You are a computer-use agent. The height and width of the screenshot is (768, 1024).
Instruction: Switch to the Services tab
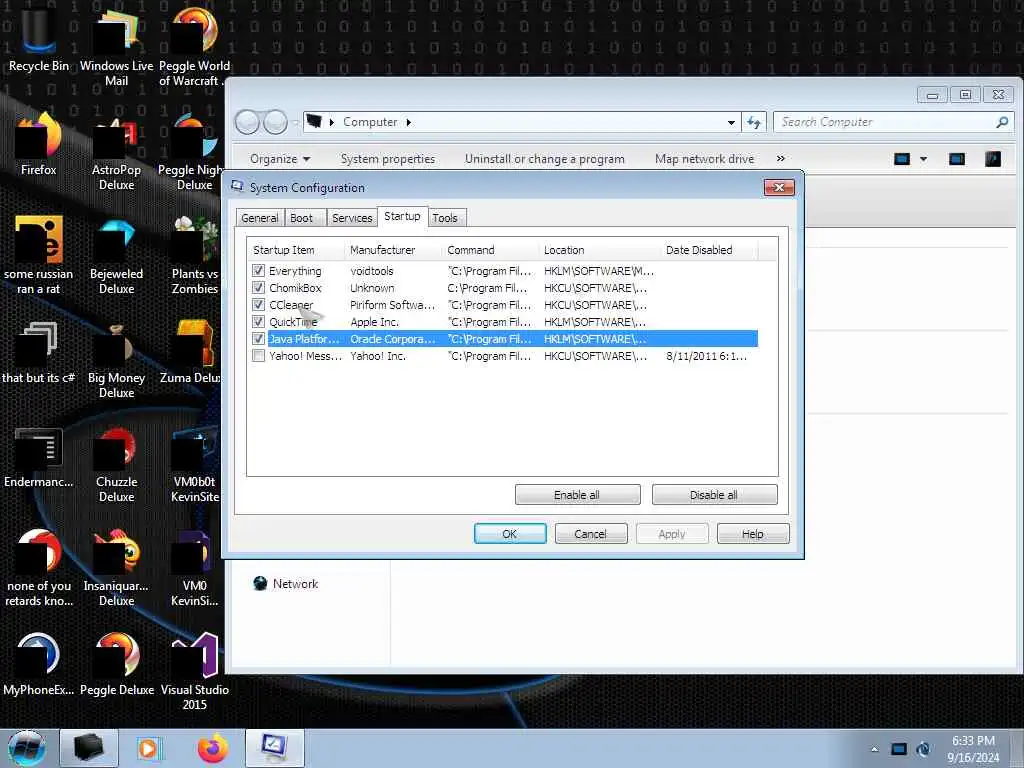352,218
